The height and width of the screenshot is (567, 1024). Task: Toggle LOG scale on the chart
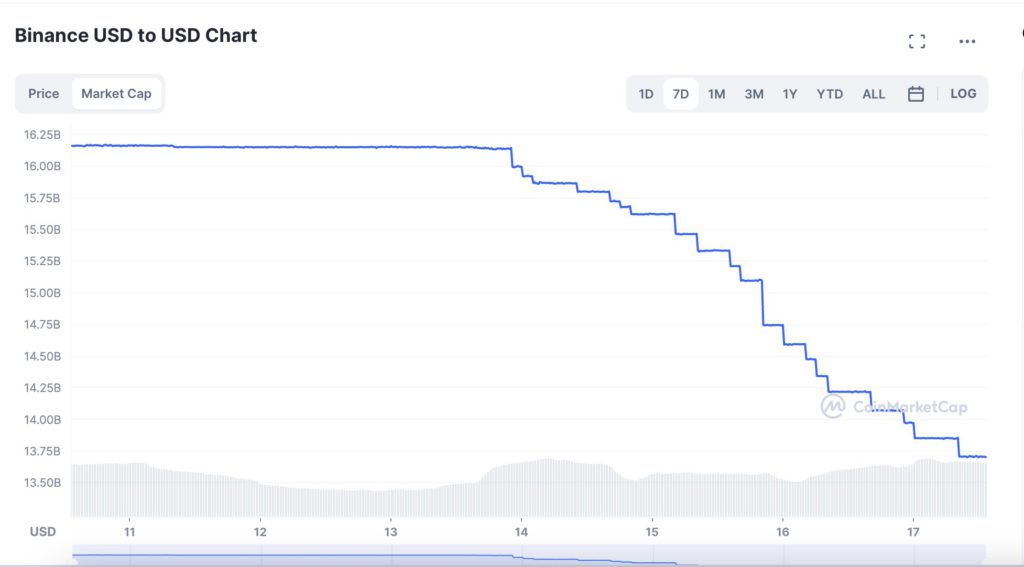(963, 93)
